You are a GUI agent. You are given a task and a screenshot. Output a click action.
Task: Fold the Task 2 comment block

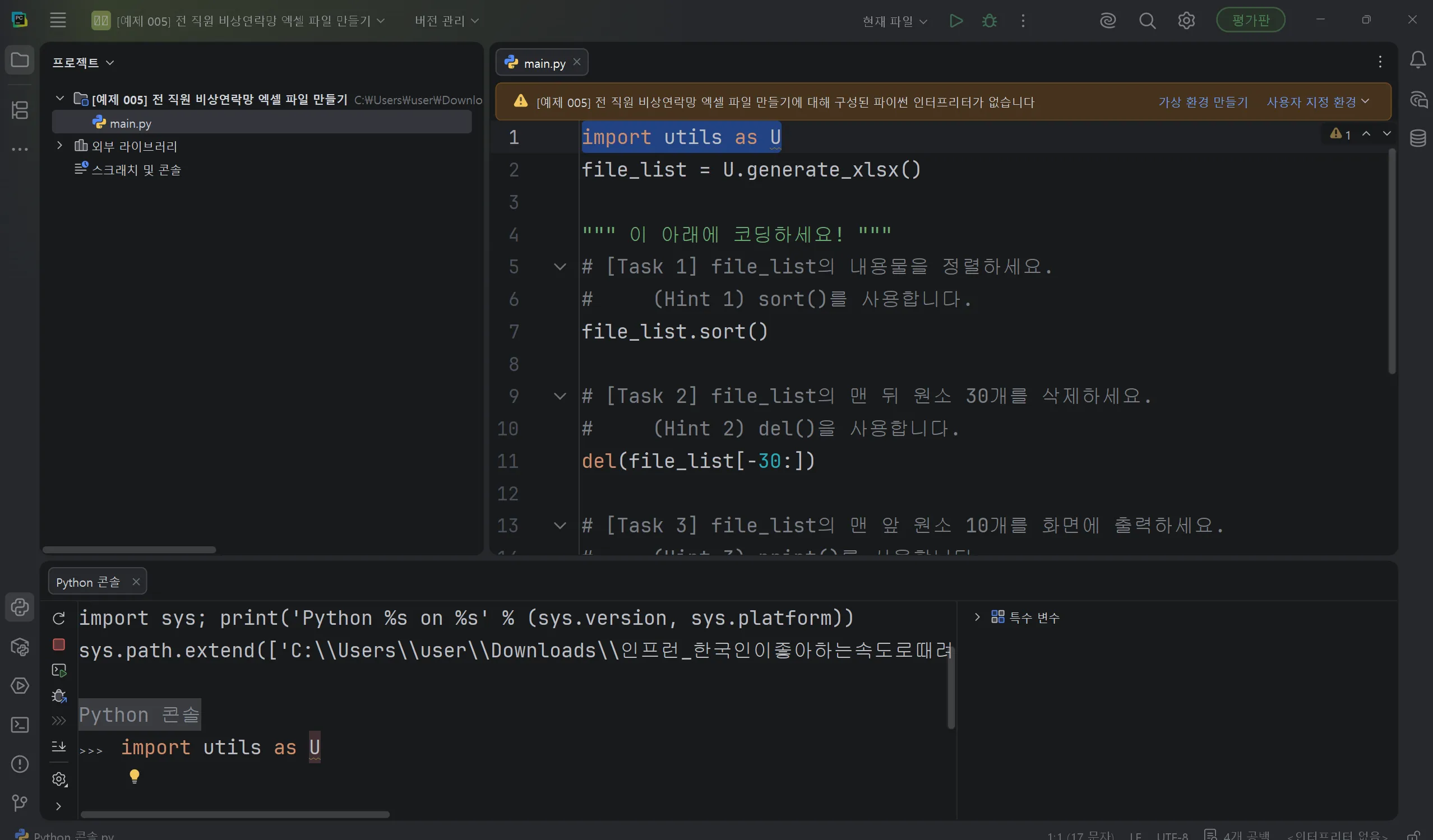click(x=560, y=396)
